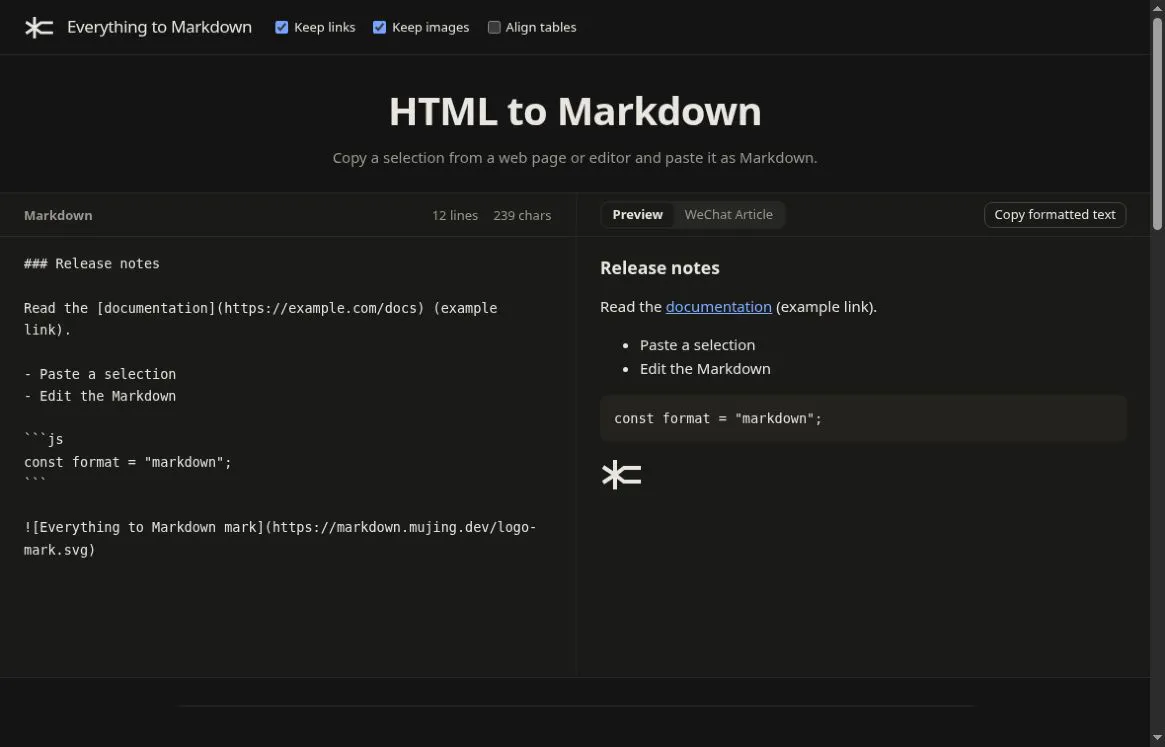Image resolution: width=1165 pixels, height=747 pixels.
Task: Switch to the Preview tab
Action: click(x=637, y=215)
